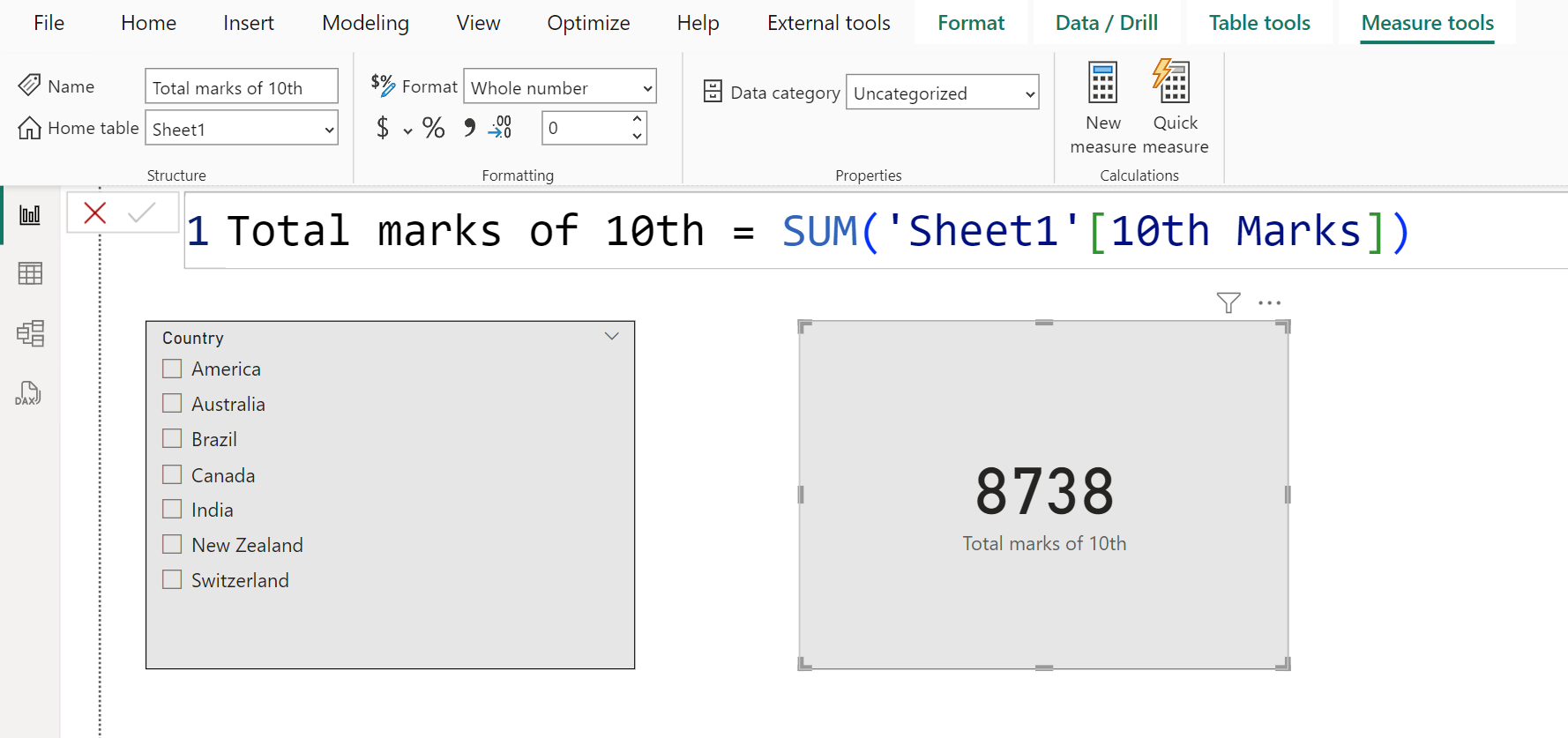Viewport: 1568px width, 738px height.
Task: Tick the India checkbox in slicer
Action: point(173,510)
